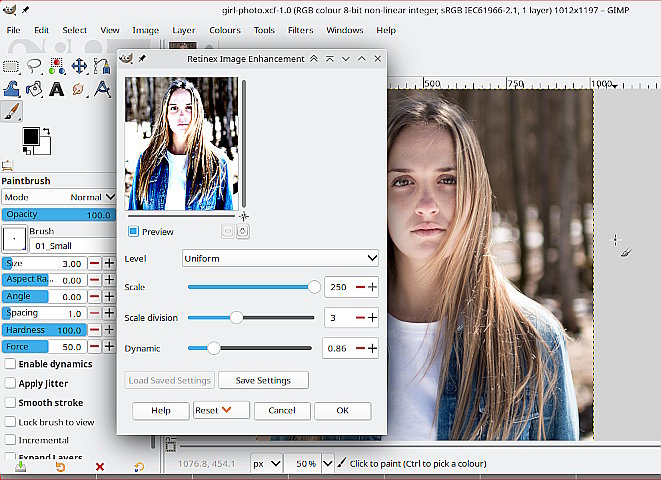The image size is (661, 480).
Task: Select the Free Select lasso tool
Action: pos(34,66)
